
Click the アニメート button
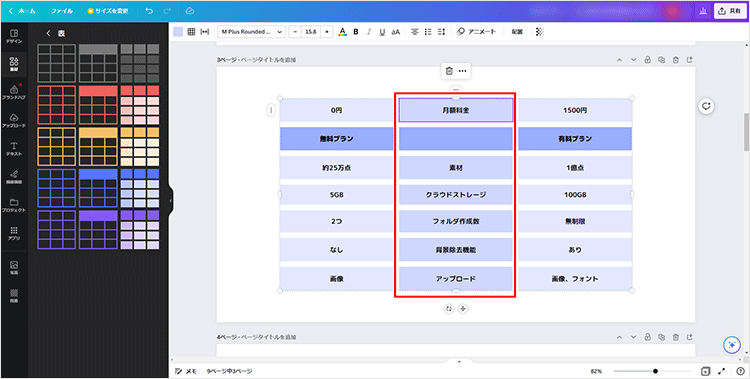(x=476, y=32)
